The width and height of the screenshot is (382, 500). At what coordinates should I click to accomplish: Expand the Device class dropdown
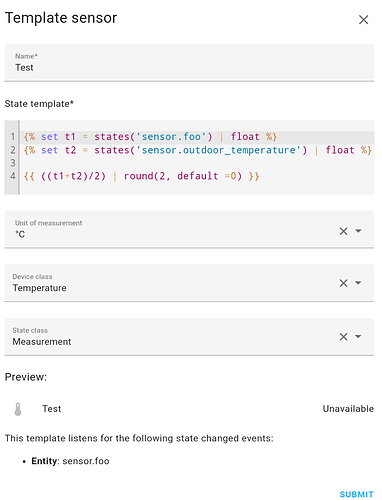(358, 283)
